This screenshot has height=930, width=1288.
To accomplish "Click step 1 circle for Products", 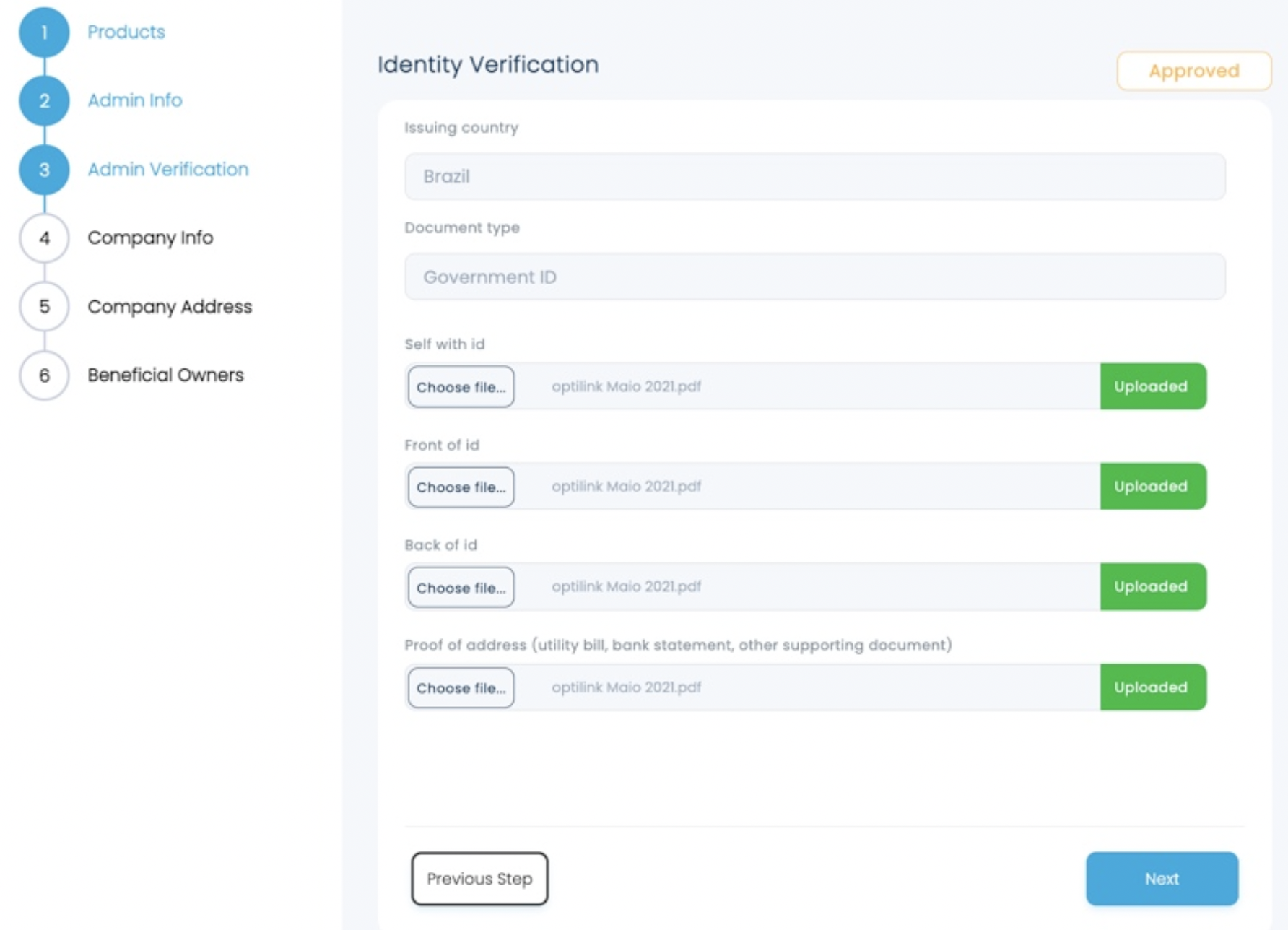I will click(x=44, y=32).
